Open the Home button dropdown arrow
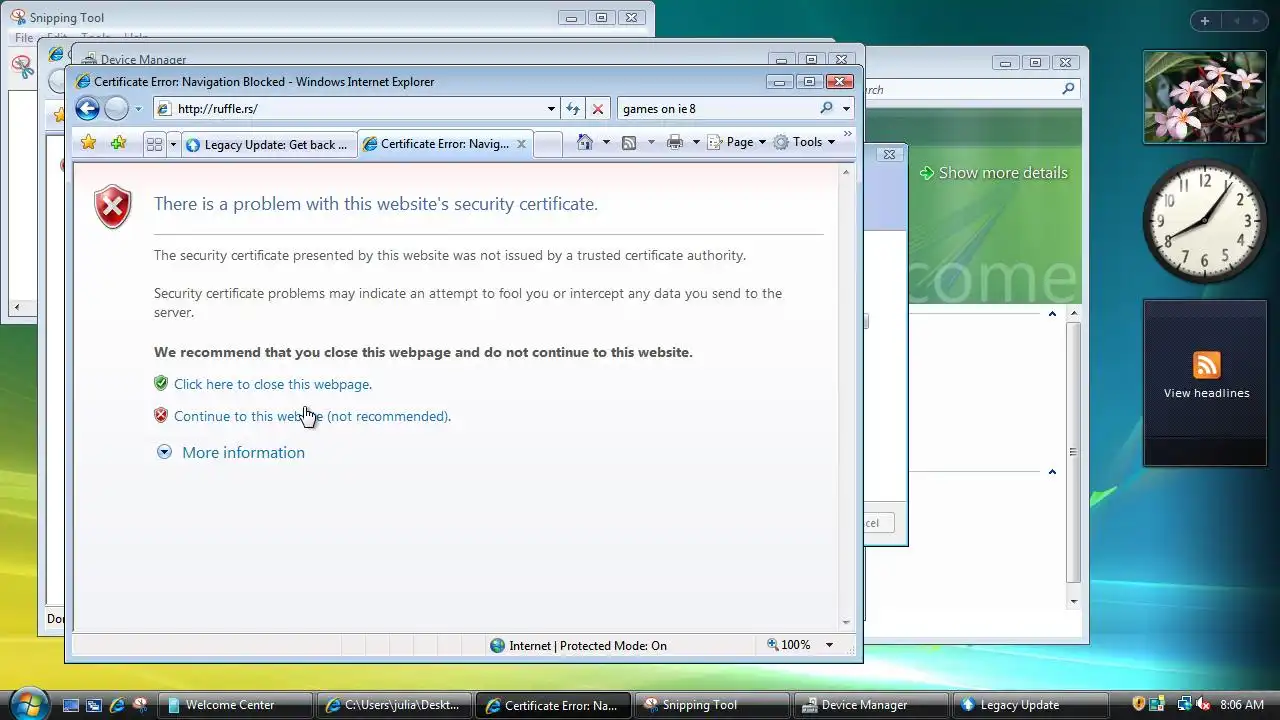Viewport: 1280px width, 720px height. 606,142
